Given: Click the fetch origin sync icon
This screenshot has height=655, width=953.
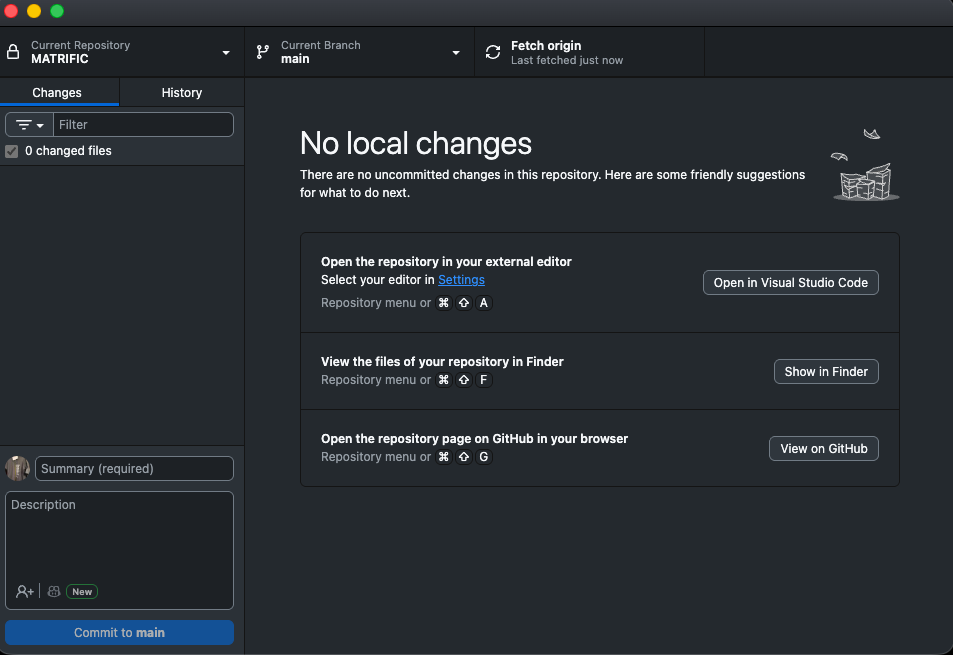Looking at the screenshot, I should pyautogui.click(x=492, y=52).
